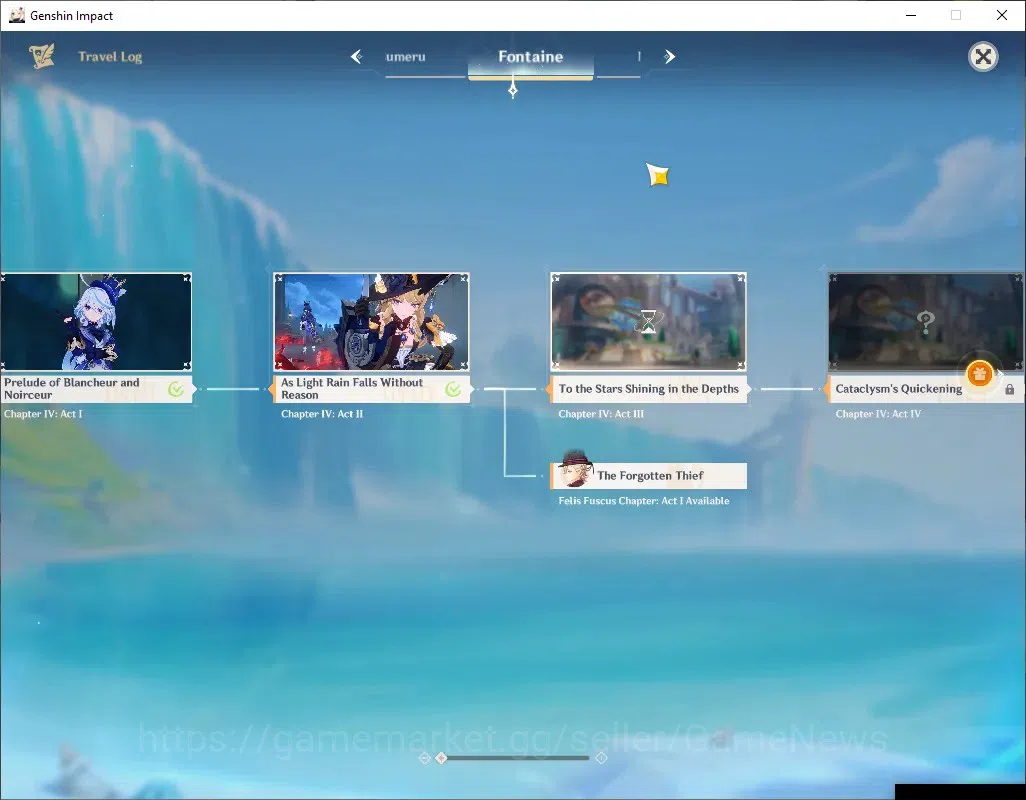
Task: Click the Travel Log book icon
Action: click(41, 56)
